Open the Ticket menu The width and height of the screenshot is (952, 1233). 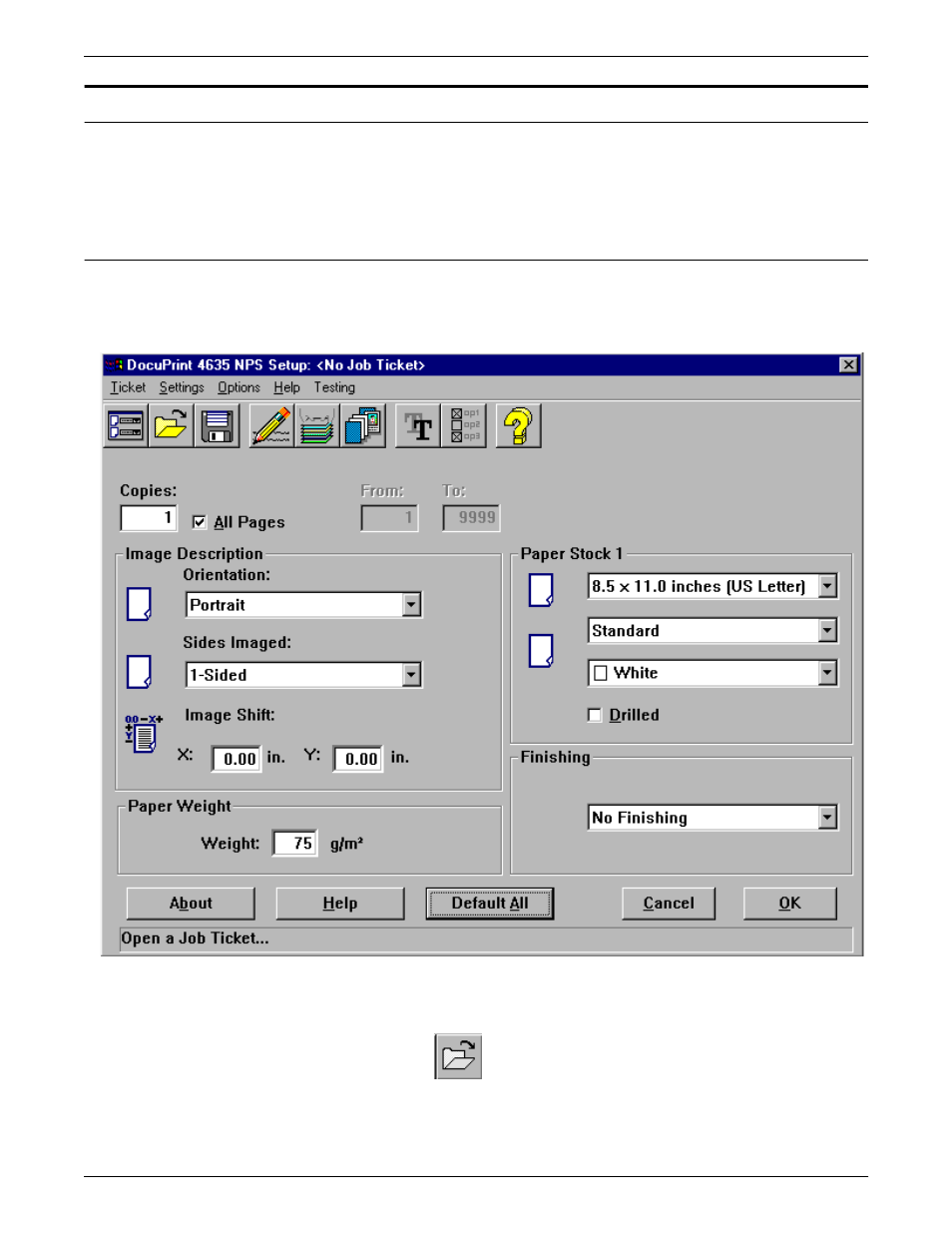coord(128,387)
